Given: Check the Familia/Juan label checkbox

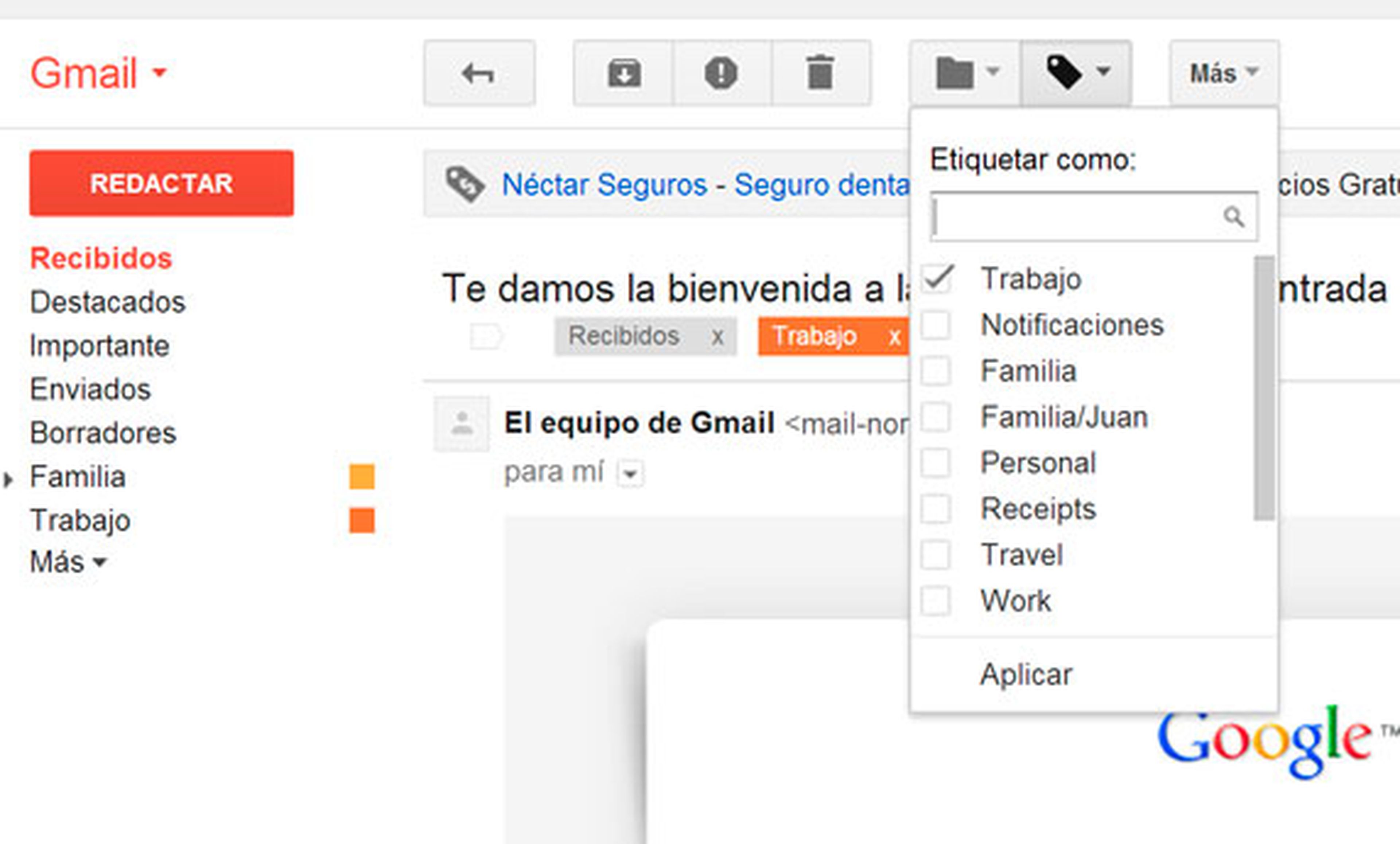Looking at the screenshot, I should (x=936, y=417).
